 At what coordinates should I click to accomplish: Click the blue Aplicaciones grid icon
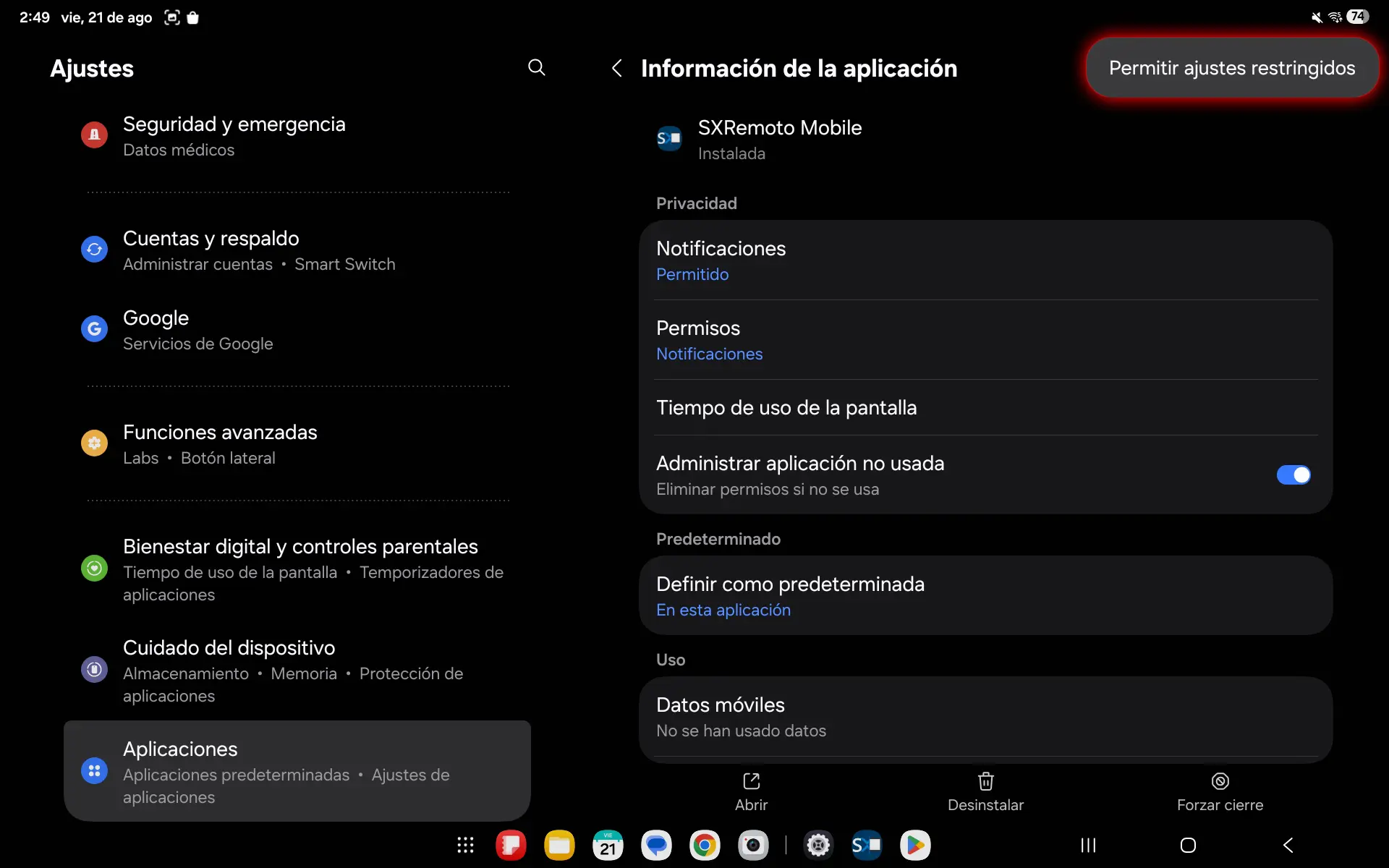click(x=94, y=771)
